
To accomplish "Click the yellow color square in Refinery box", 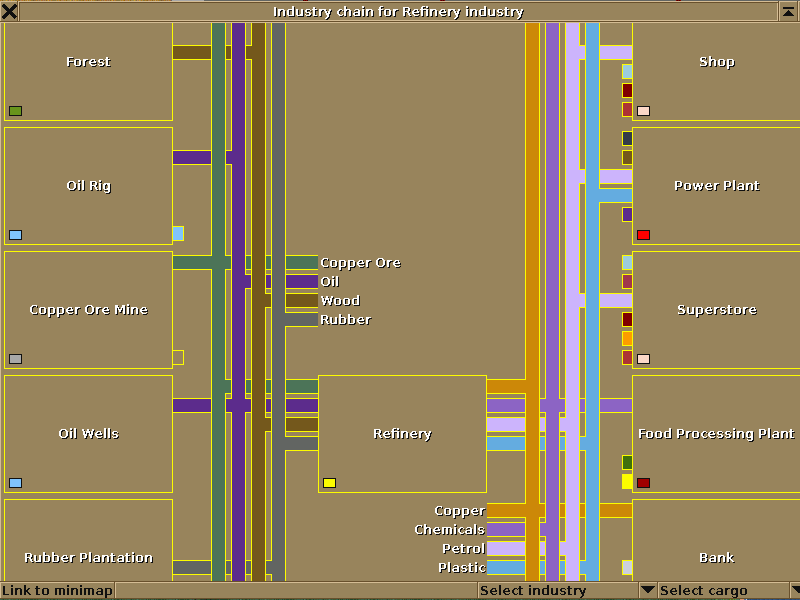I will tap(329, 483).
